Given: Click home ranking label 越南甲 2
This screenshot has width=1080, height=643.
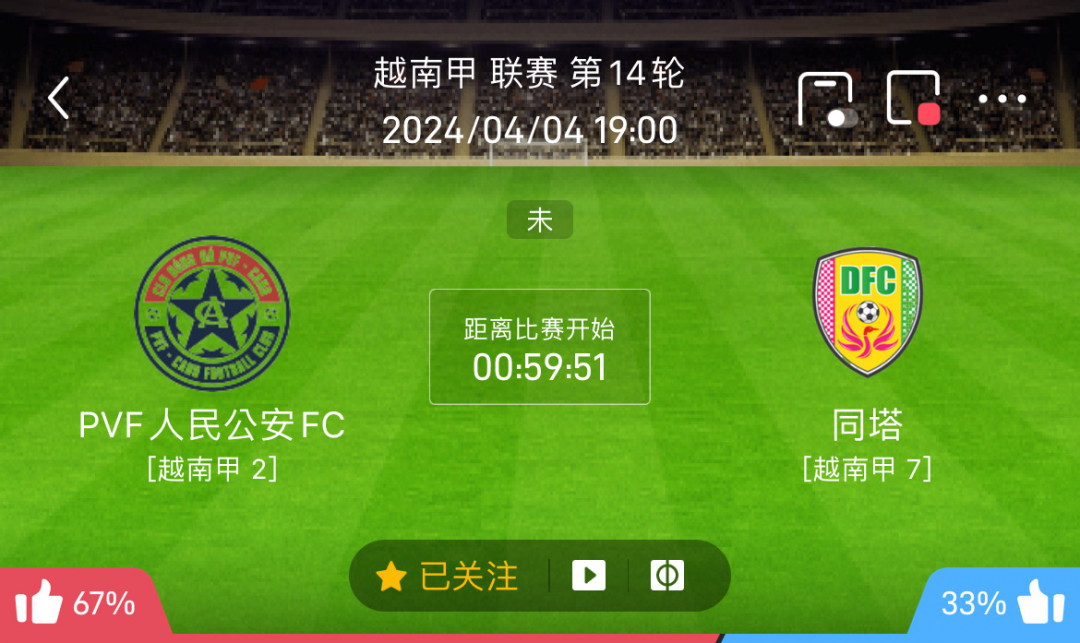Looking at the screenshot, I should click(212, 470).
